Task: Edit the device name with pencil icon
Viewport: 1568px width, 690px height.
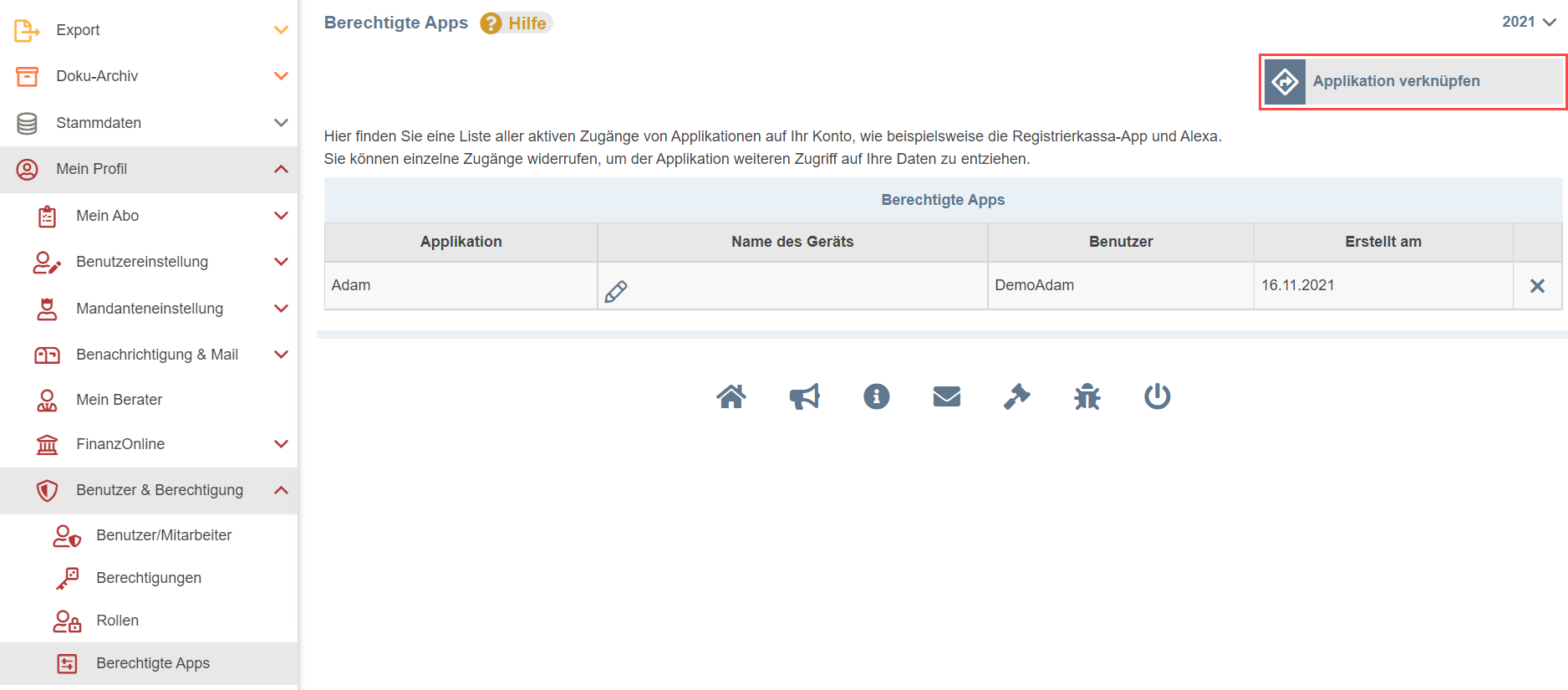Action: point(616,291)
